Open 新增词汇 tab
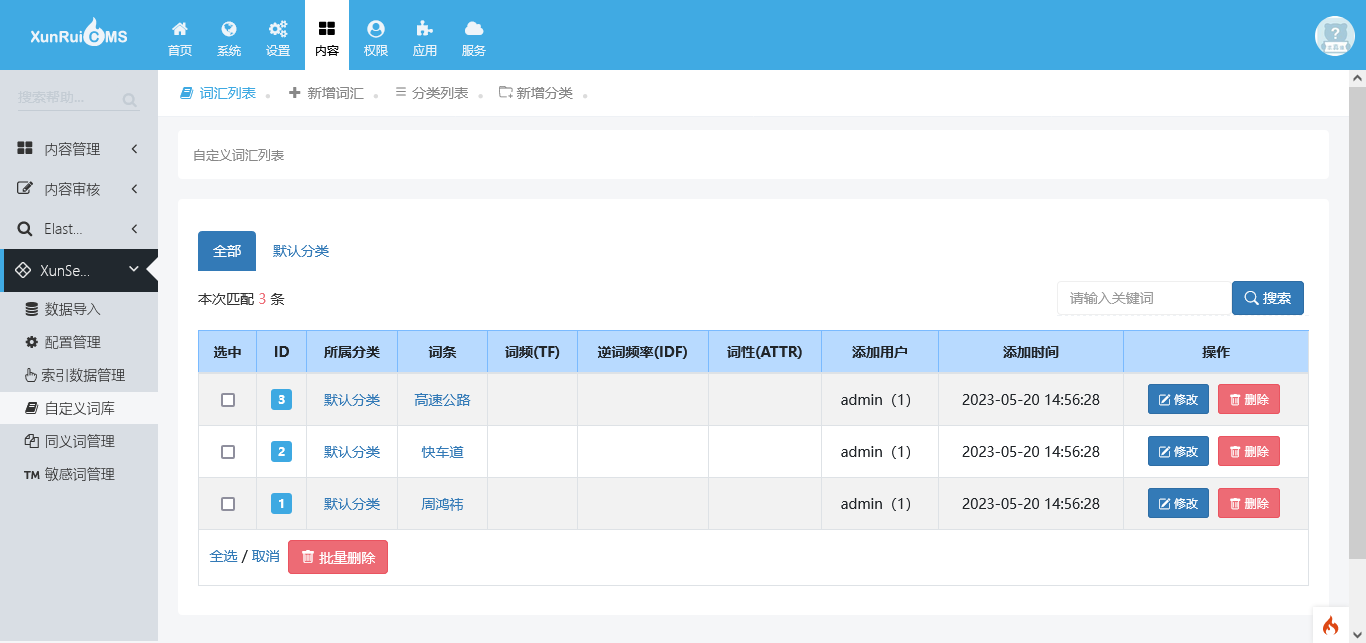This screenshot has height=643, width=1366. (326, 93)
